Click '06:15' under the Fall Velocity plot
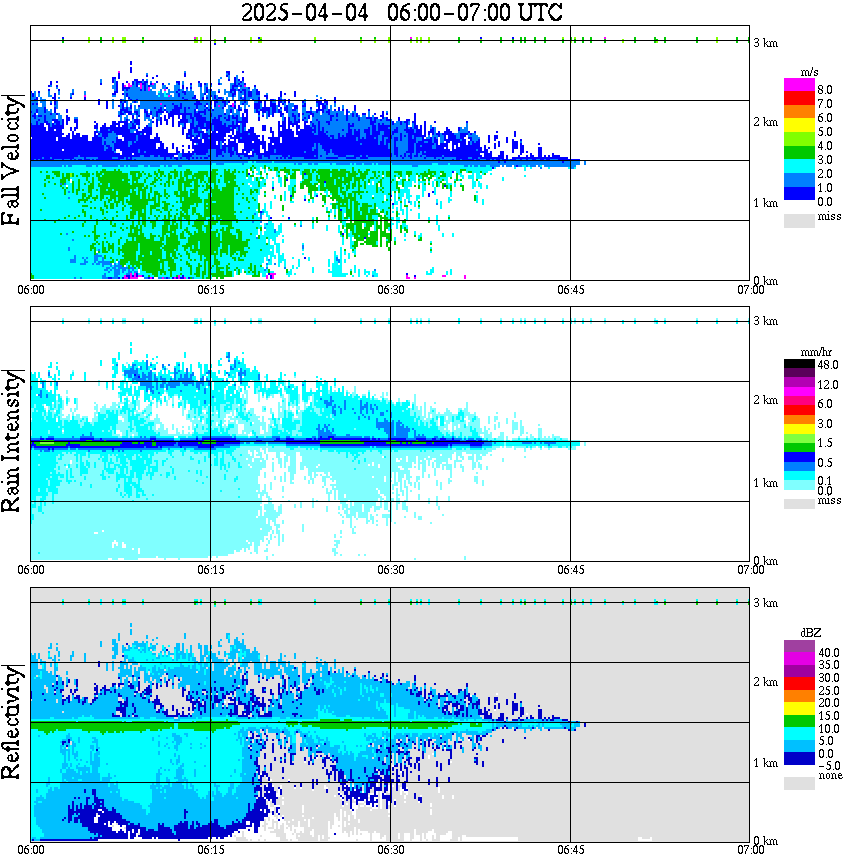Screen dimensions: 850x868 click(210, 290)
